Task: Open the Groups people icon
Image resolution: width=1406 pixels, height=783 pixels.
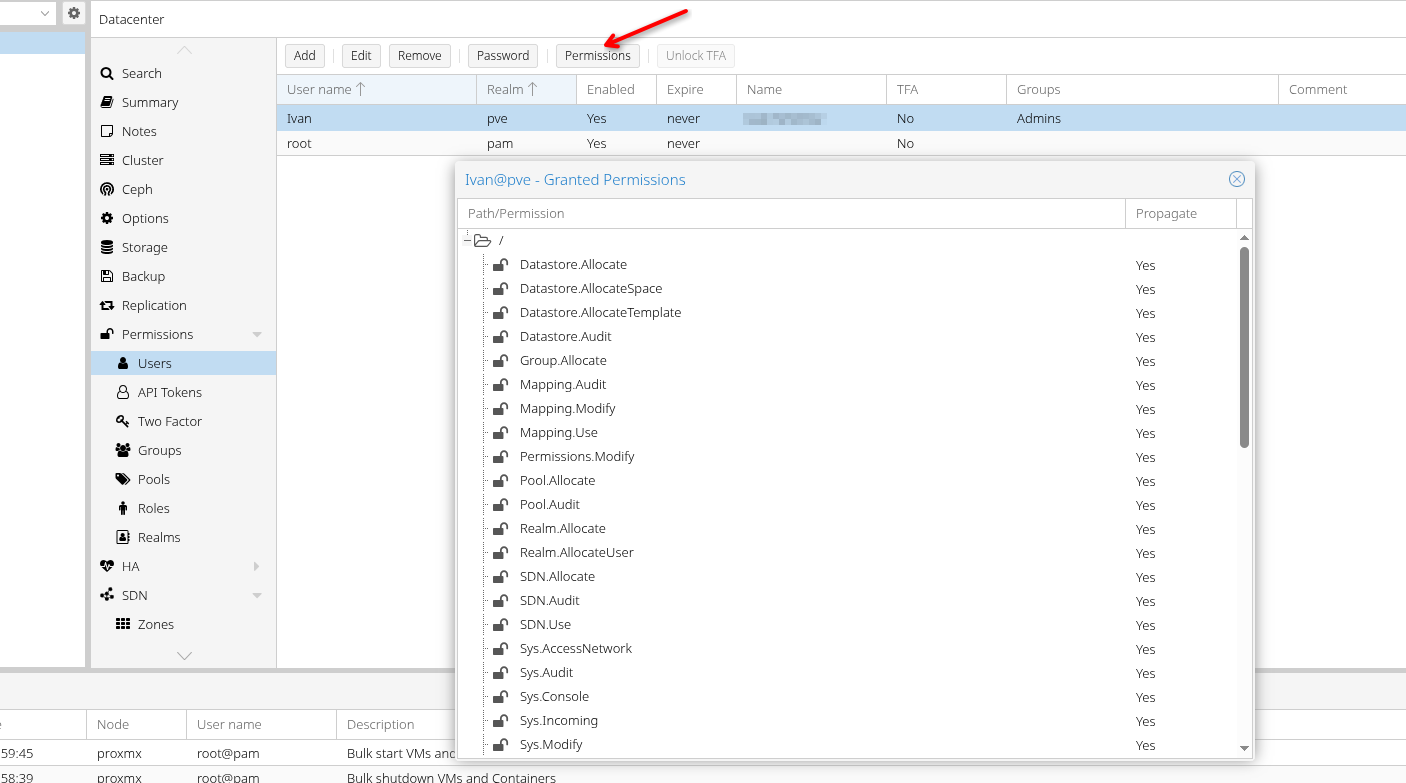Action: 123,450
